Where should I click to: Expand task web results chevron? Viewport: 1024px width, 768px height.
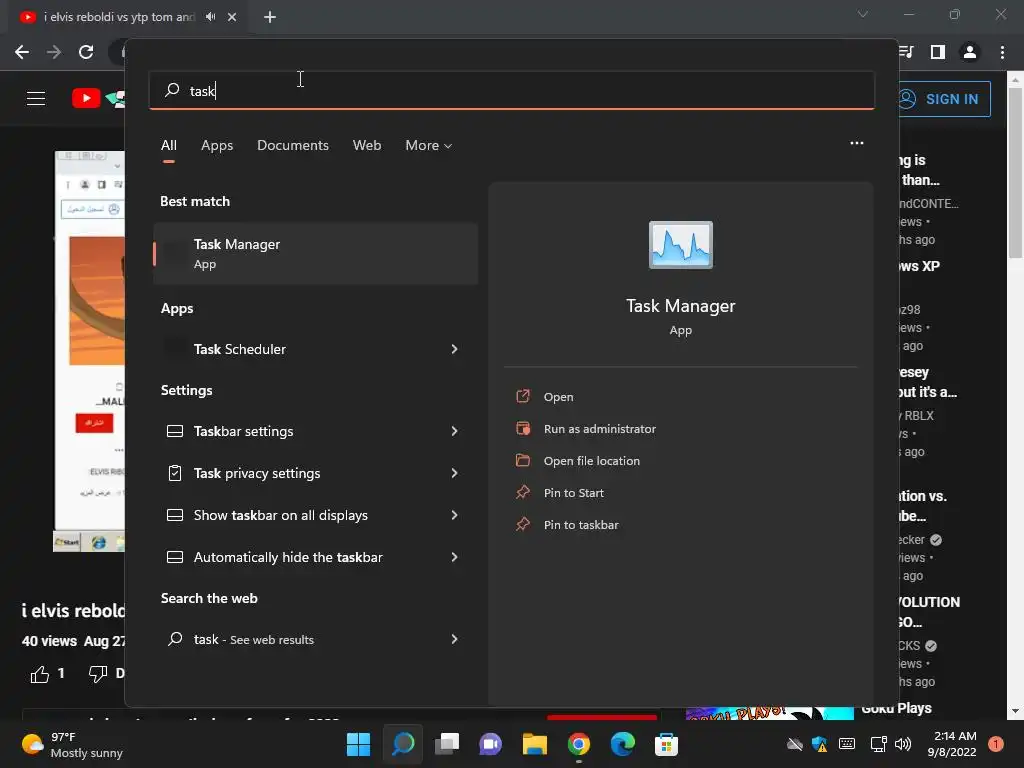455,639
